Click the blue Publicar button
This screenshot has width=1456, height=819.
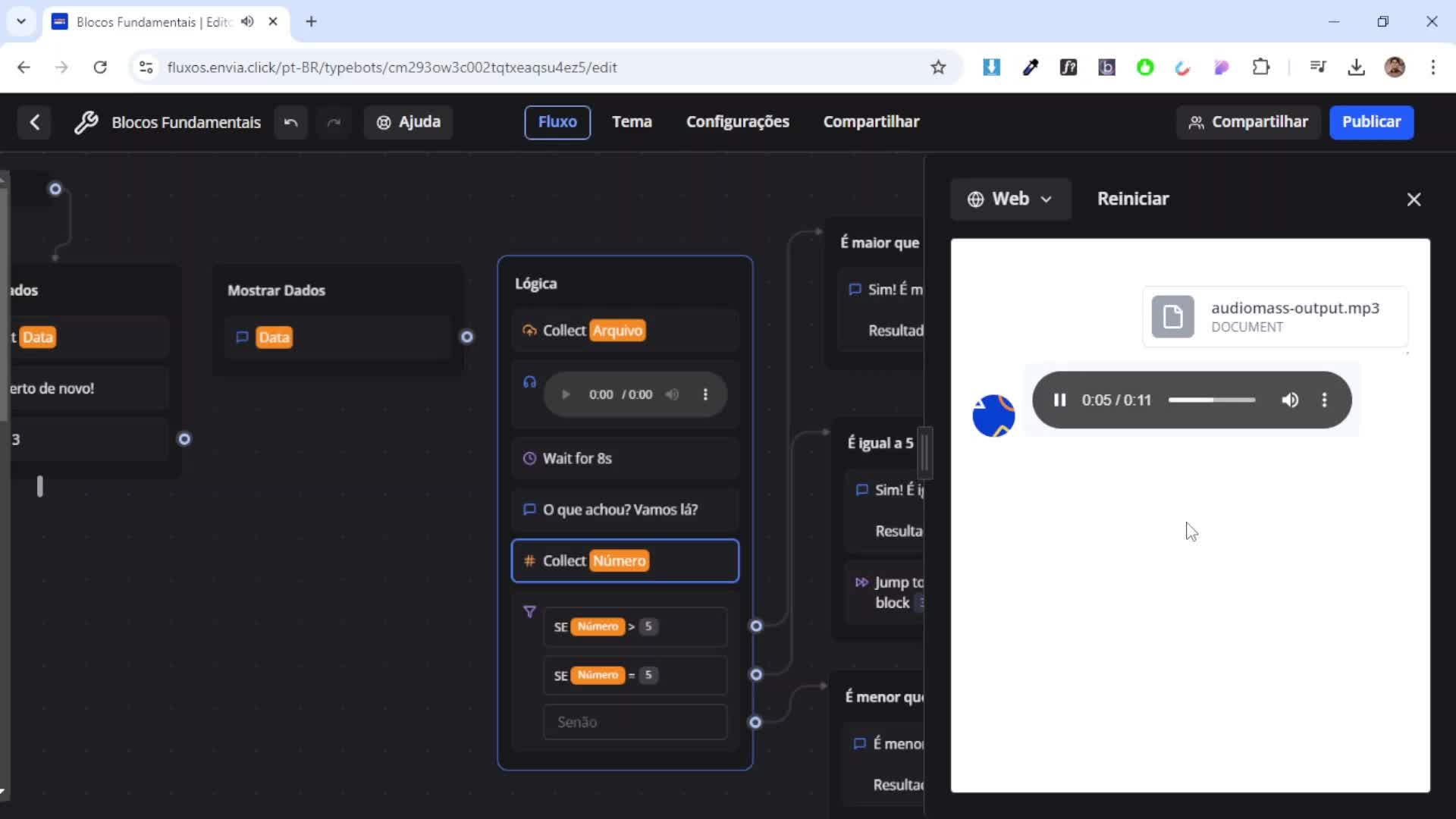click(x=1370, y=121)
